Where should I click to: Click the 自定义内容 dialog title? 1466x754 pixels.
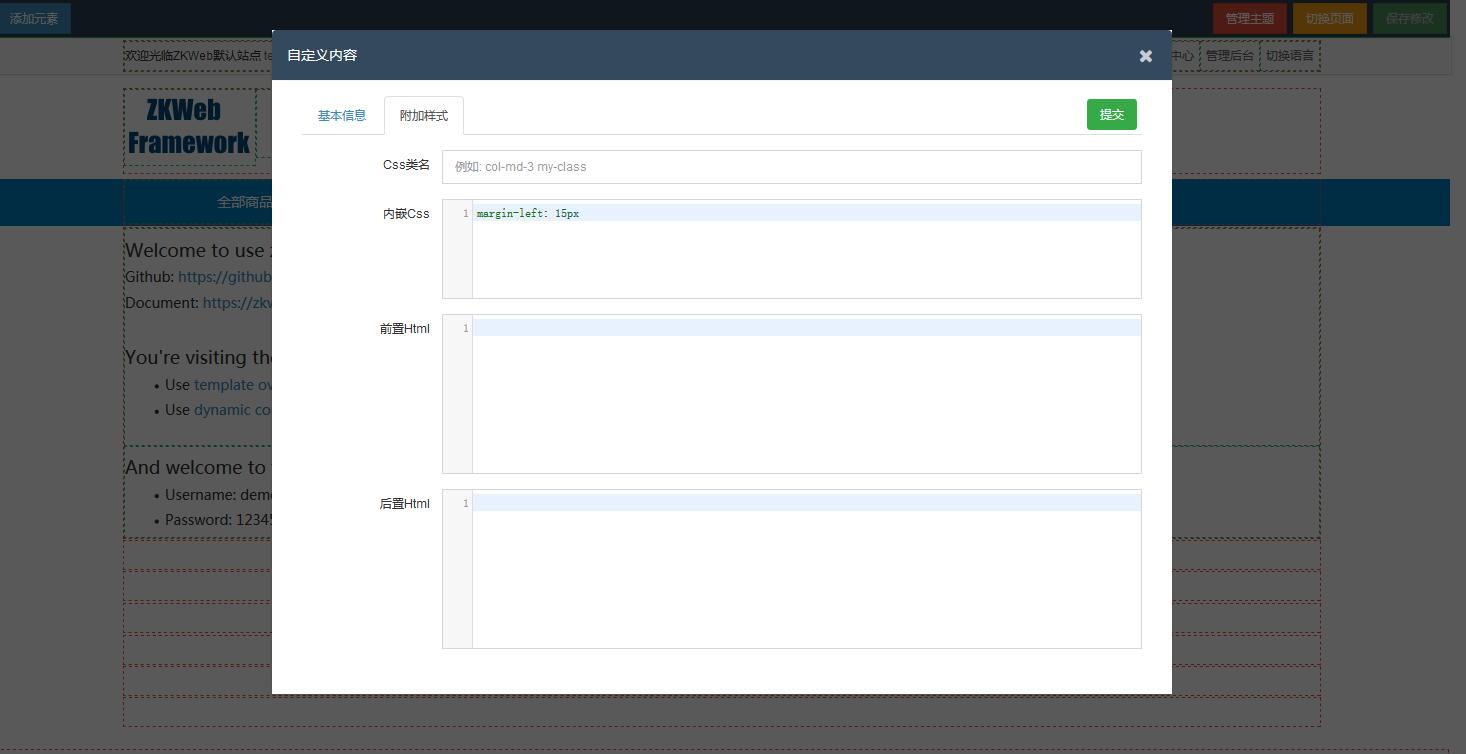click(x=322, y=55)
